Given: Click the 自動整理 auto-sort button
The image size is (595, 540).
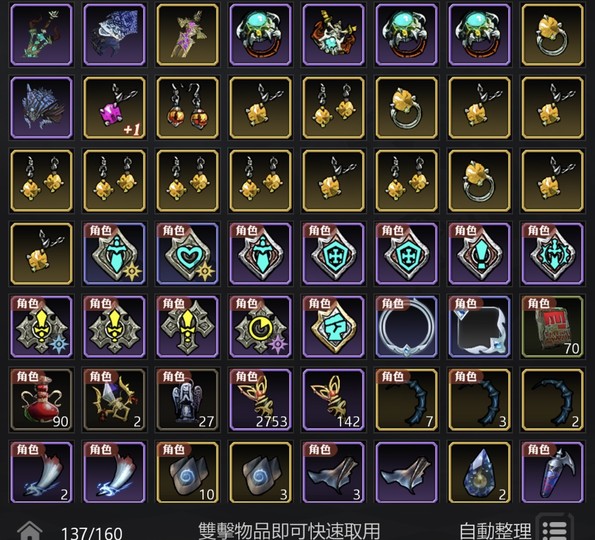Looking at the screenshot, I should [495, 531].
